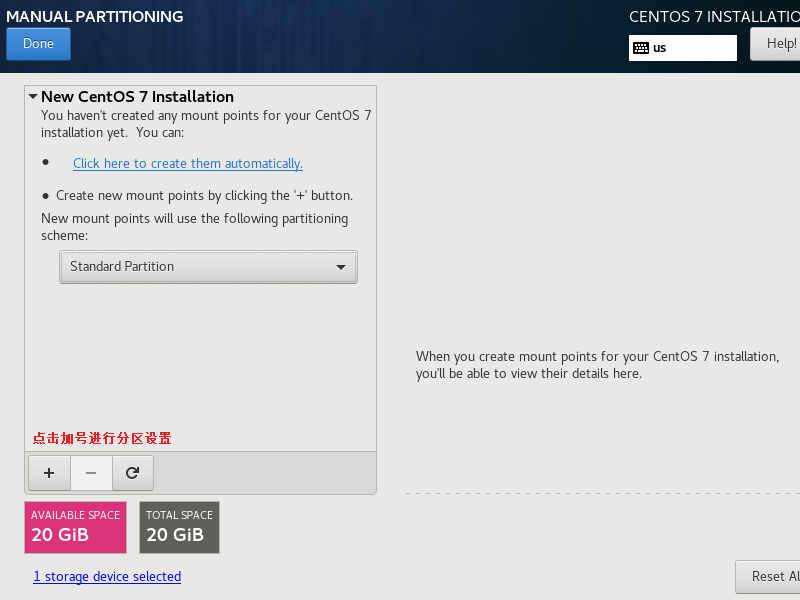Click here to create them automatically link
Screen dimensions: 800x600
[x=188, y=163]
